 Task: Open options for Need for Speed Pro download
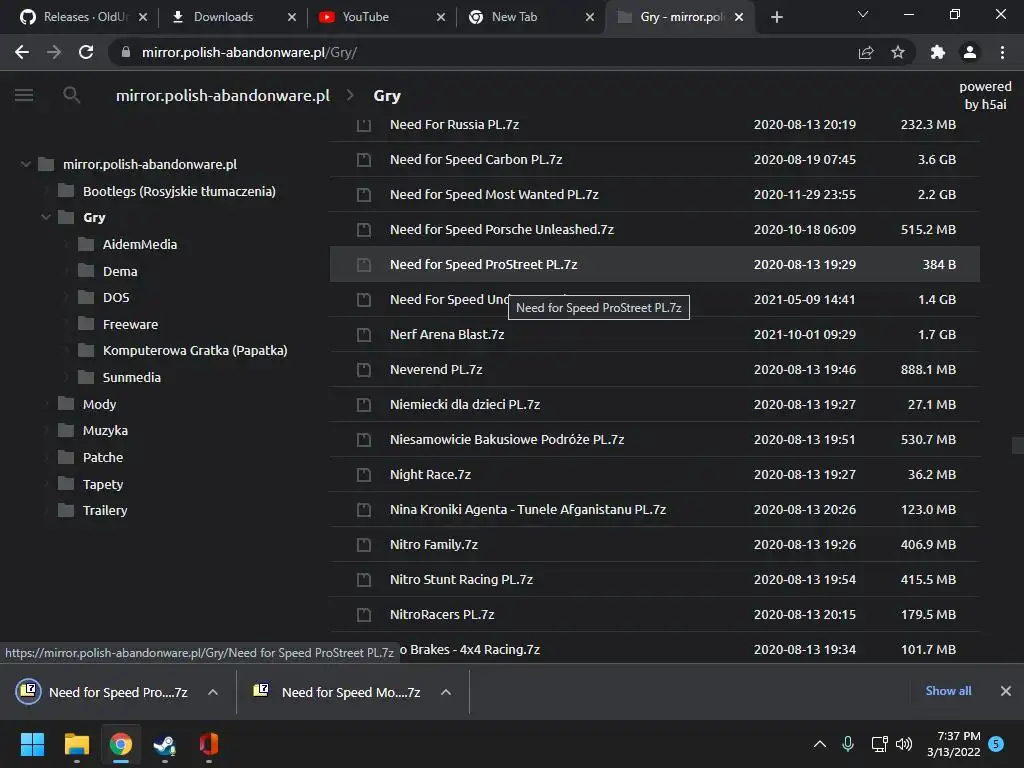tap(213, 692)
